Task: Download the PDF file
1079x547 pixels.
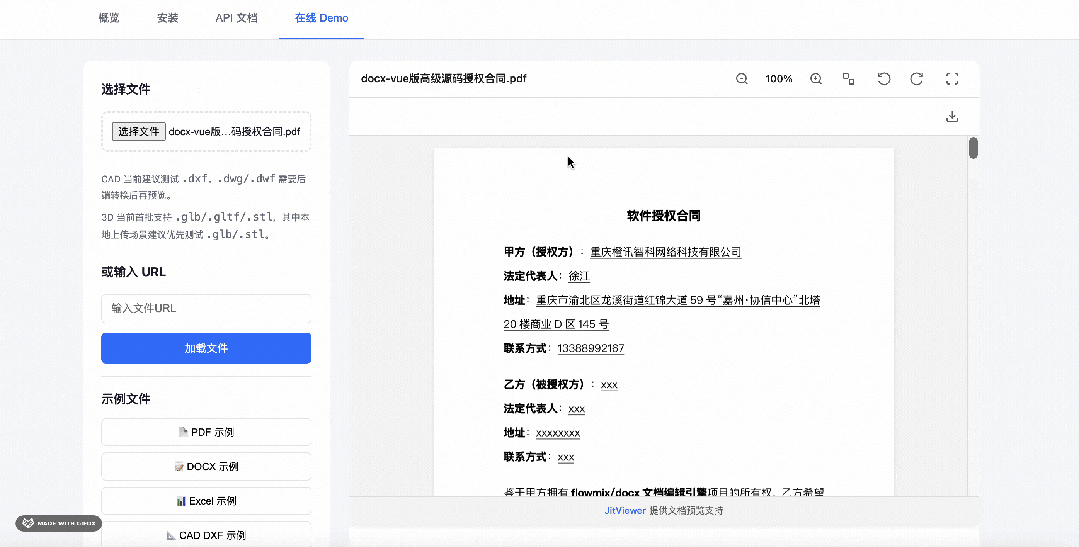Action: [x=952, y=116]
